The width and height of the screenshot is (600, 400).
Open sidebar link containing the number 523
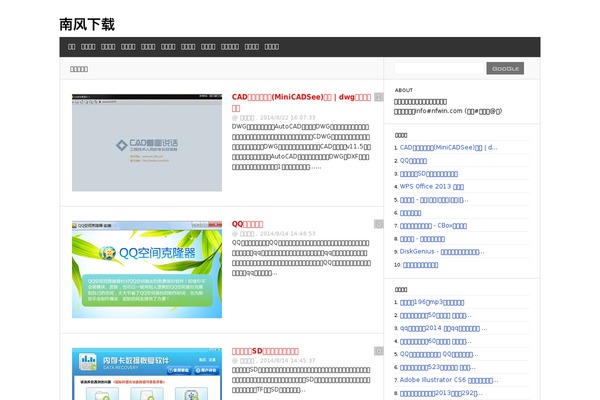(438, 367)
